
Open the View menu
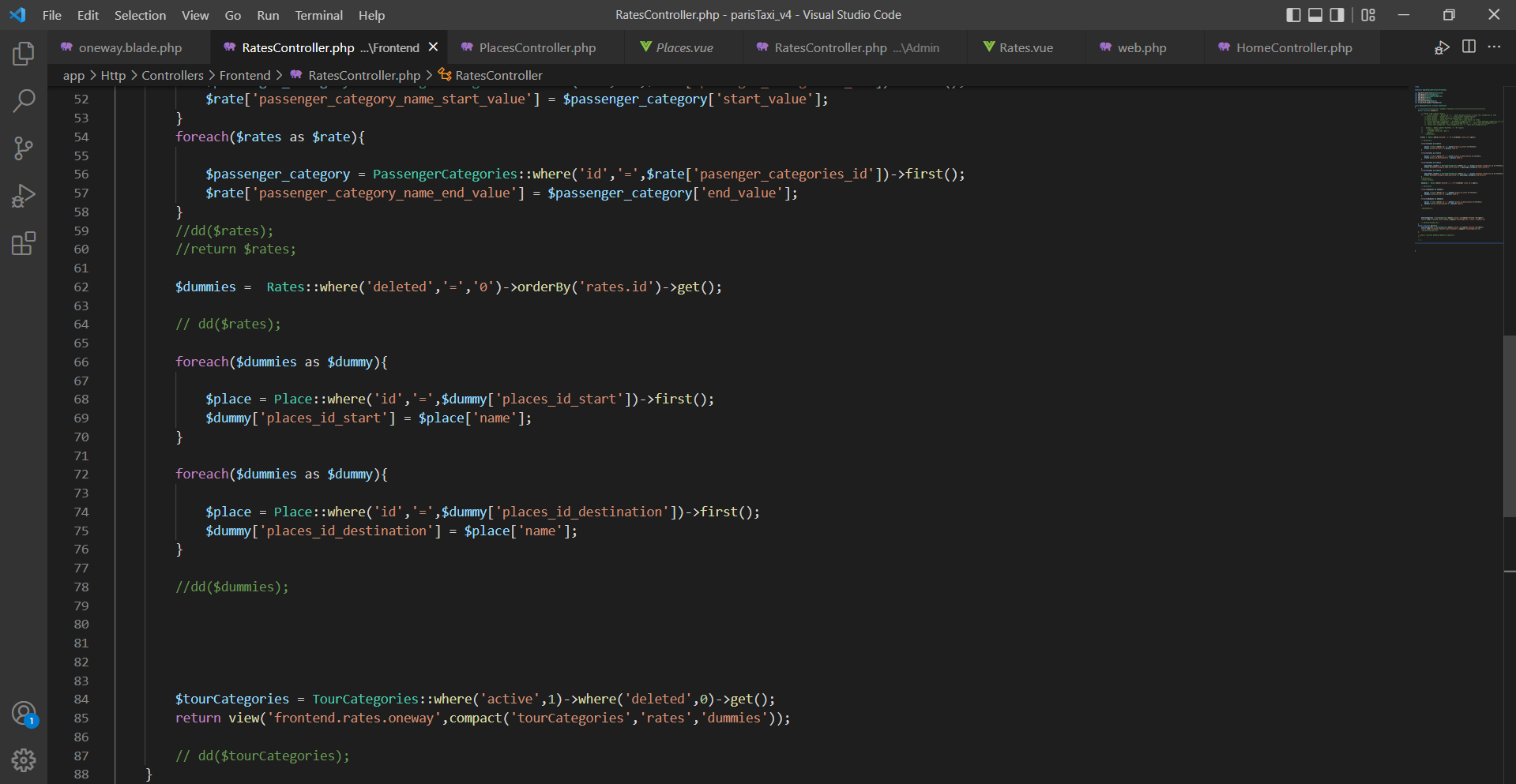pyautogui.click(x=195, y=15)
